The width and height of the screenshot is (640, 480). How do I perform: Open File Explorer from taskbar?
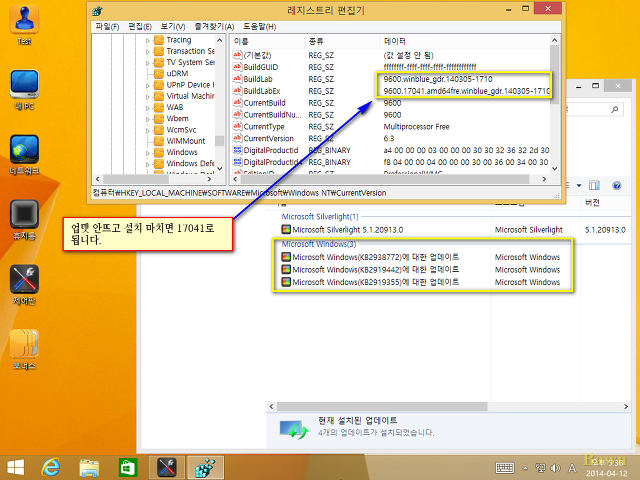point(89,468)
